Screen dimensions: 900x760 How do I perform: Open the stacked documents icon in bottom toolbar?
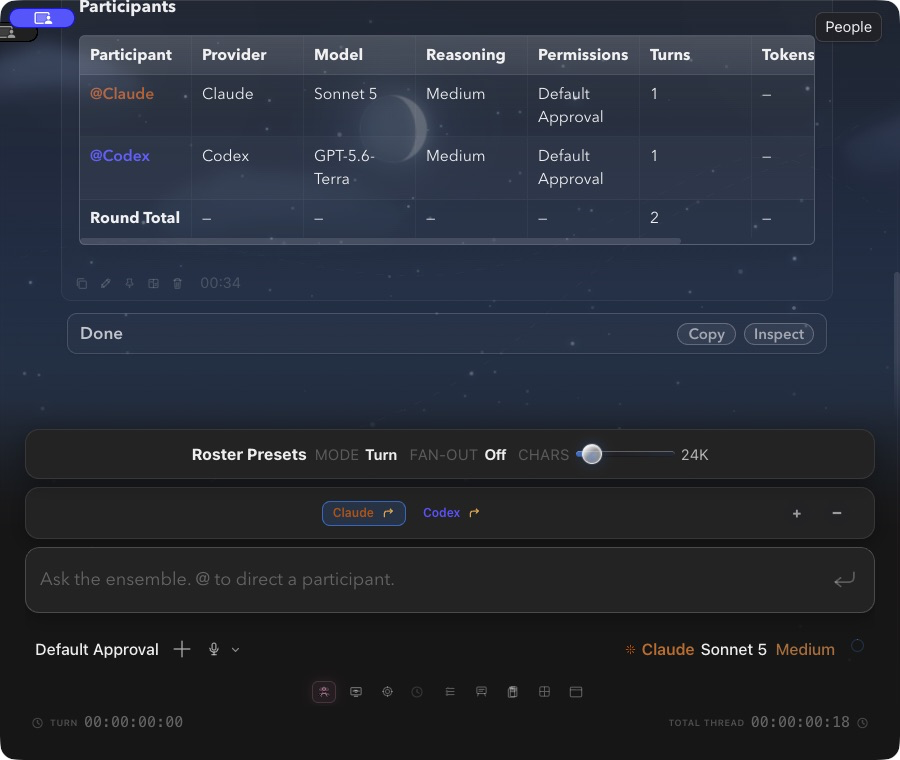513,692
